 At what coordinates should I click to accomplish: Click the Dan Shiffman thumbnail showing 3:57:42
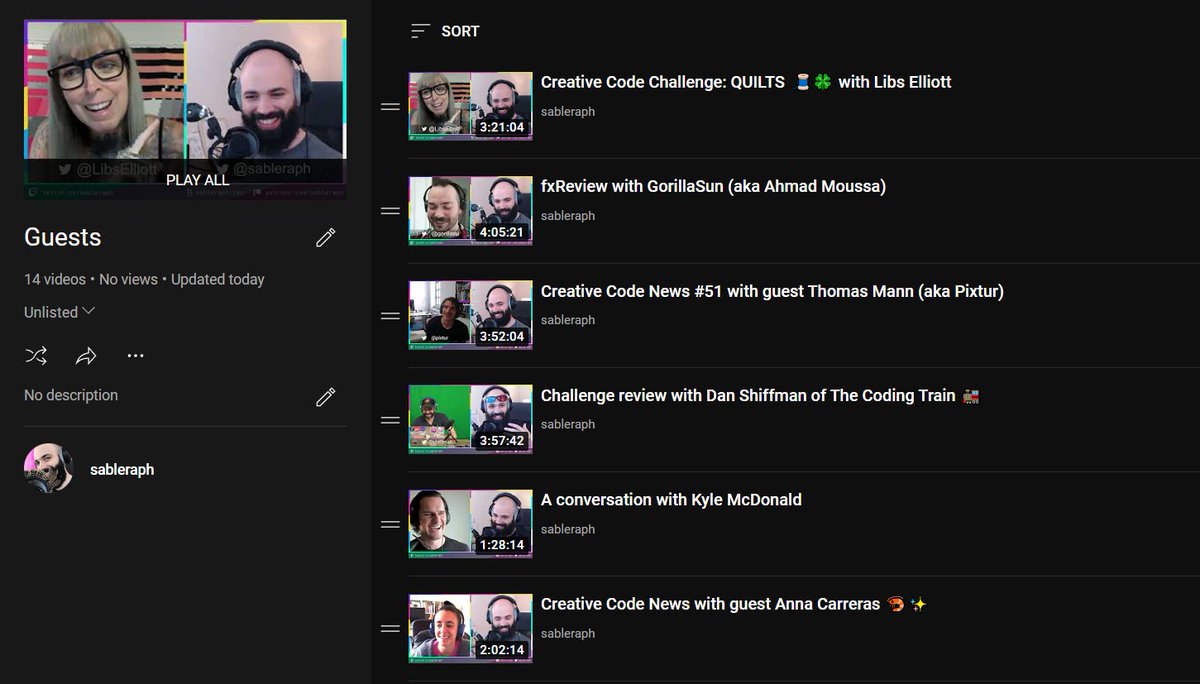pyautogui.click(x=470, y=419)
